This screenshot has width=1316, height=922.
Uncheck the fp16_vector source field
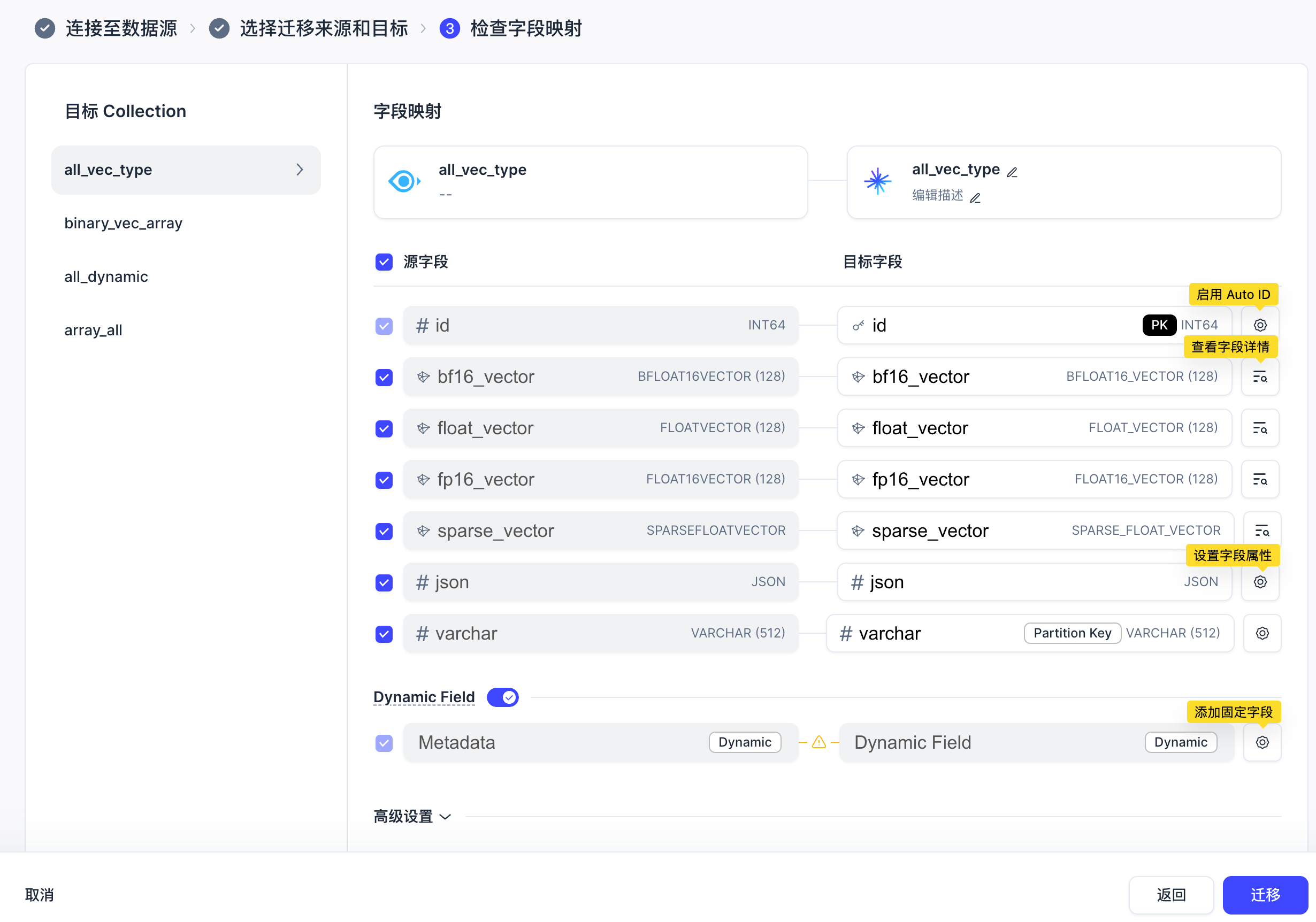[384, 480]
